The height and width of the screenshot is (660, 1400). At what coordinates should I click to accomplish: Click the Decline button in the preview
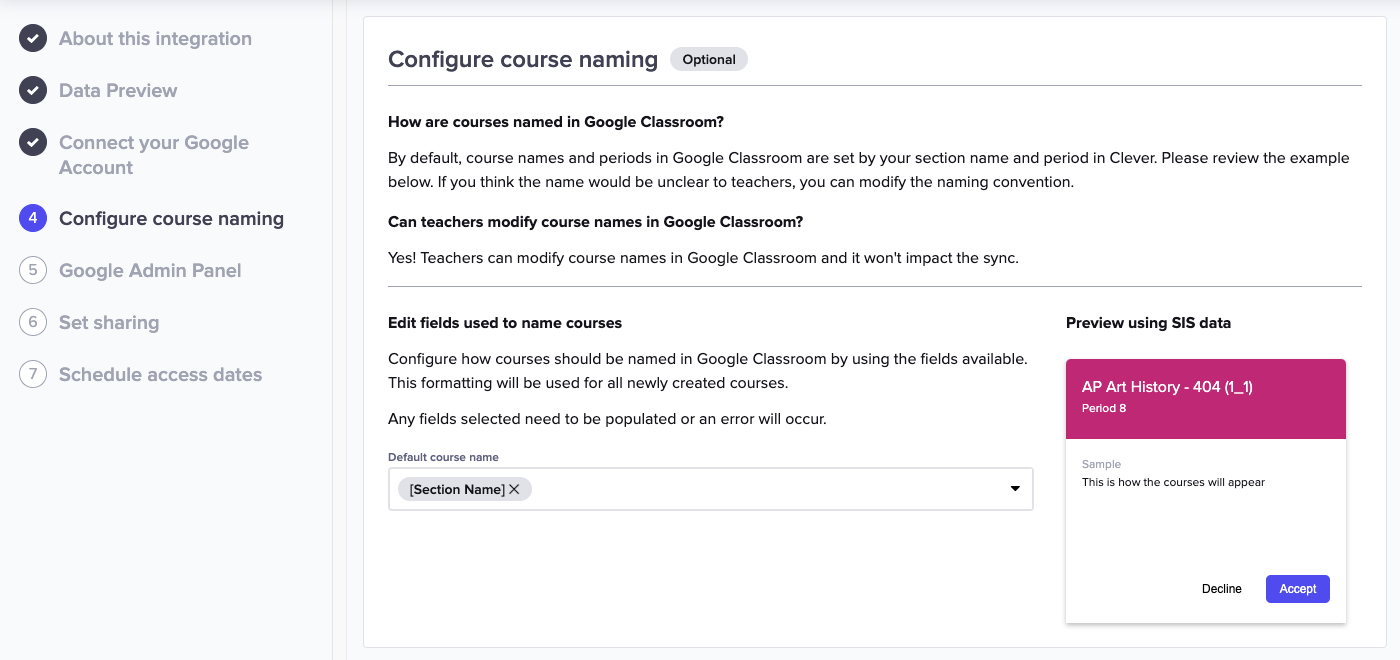1222,589
